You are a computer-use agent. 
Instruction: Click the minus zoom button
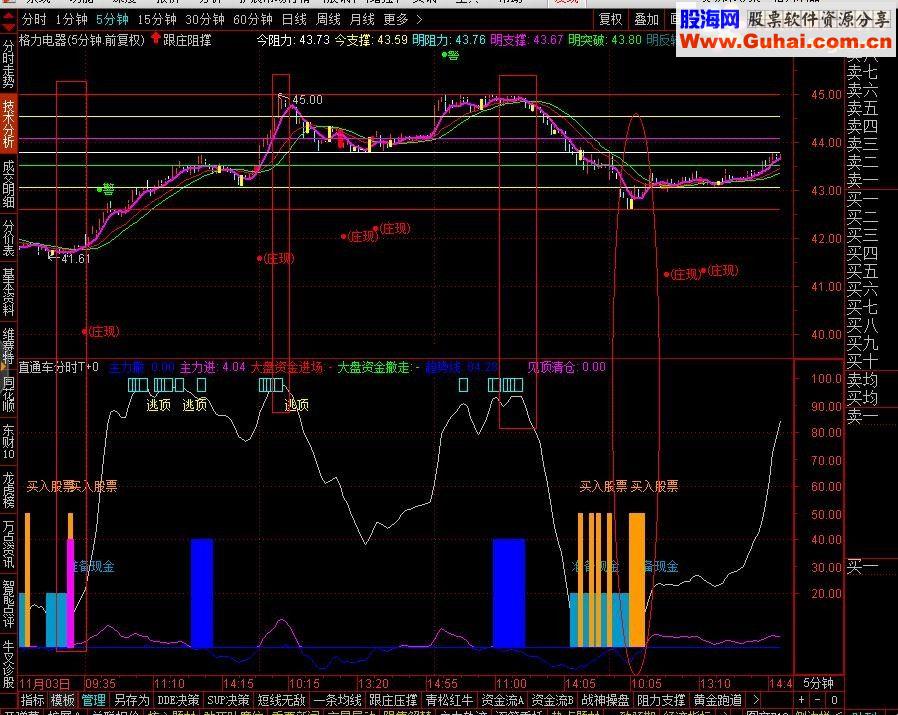coord(817,700)
